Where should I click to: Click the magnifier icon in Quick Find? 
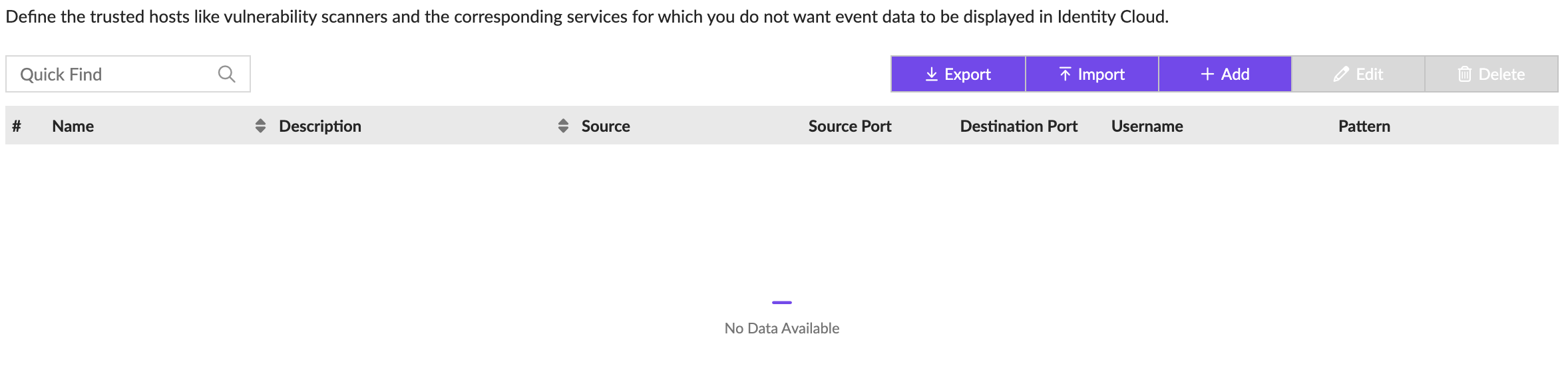pos(226,74)
